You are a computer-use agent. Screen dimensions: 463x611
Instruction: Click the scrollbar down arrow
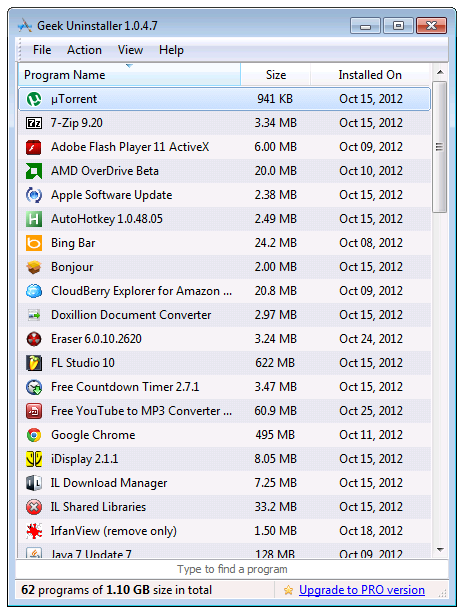(x=440, y=550)
